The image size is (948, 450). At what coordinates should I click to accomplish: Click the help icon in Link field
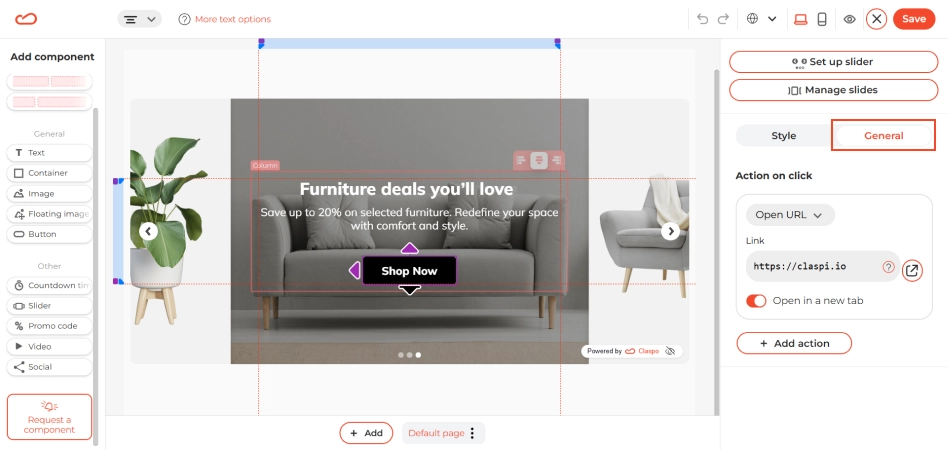pyautogui.click(x=888, y=267)
